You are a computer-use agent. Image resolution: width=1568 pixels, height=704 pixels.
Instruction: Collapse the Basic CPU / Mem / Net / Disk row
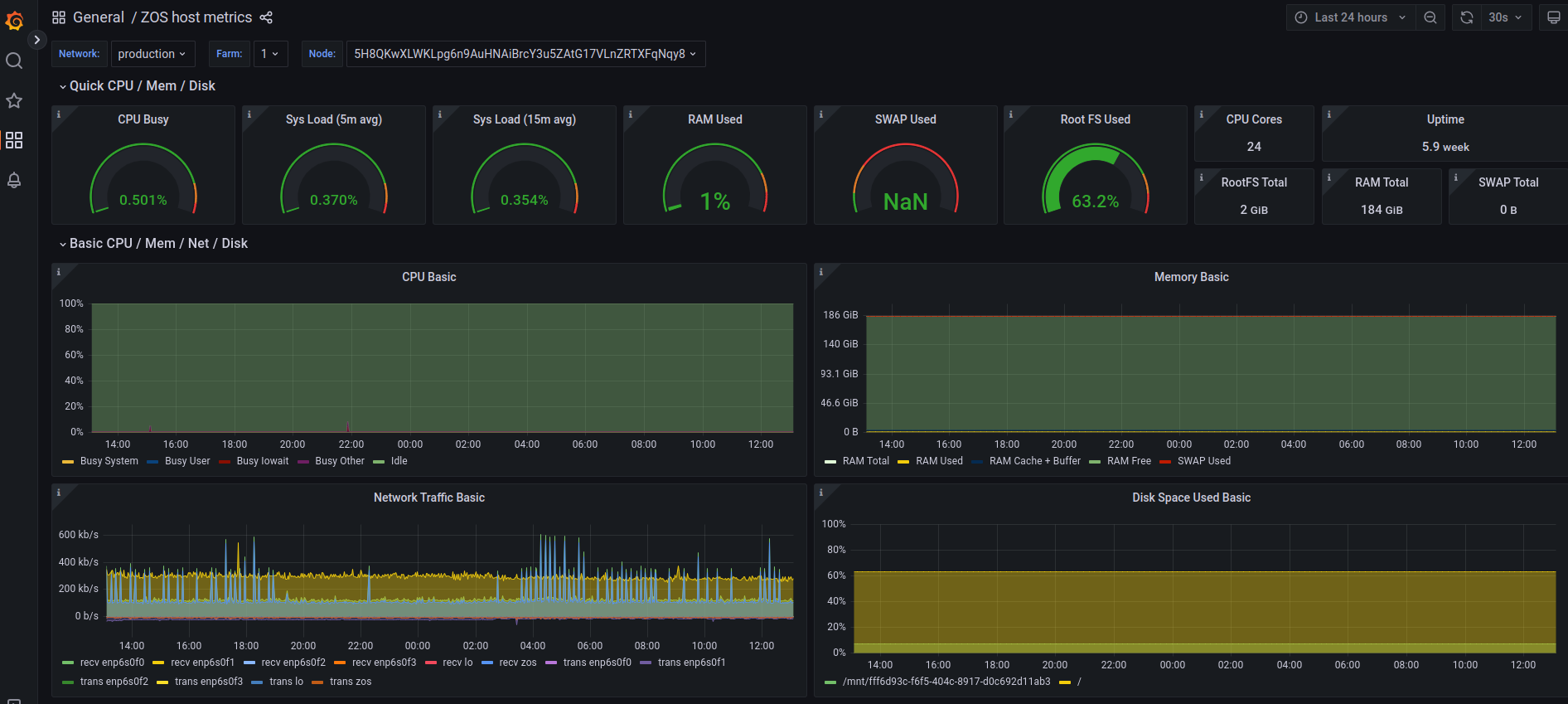(x=157, y=244)
